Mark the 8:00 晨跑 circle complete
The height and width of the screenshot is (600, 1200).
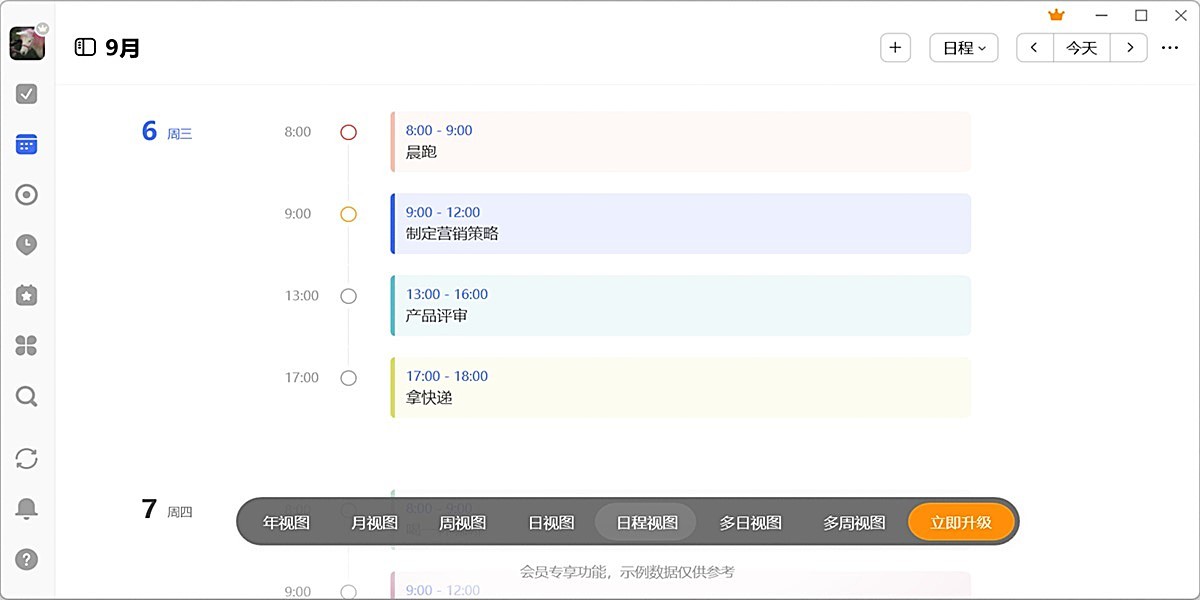point(348,132)
